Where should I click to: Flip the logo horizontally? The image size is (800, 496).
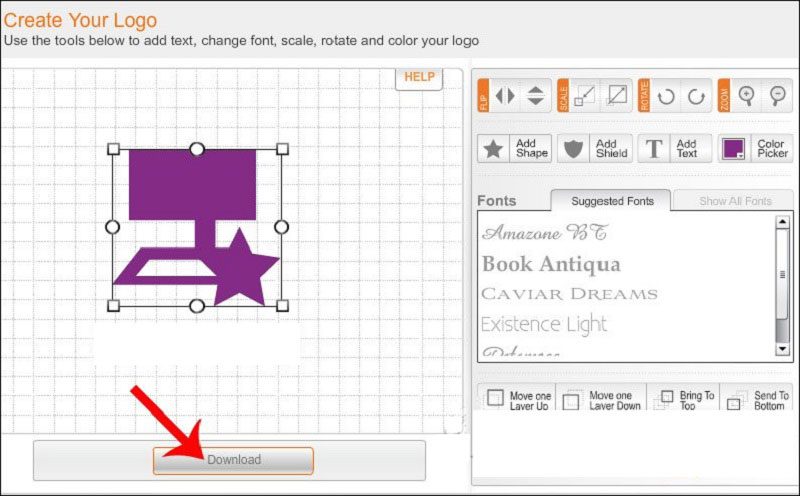505,95
